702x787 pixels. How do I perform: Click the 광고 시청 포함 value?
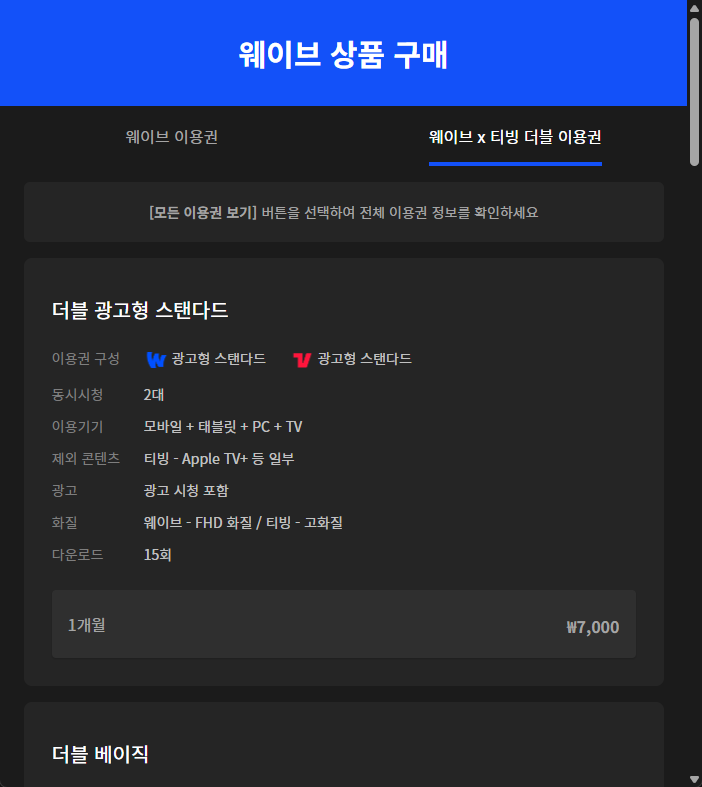coord(186,490)
